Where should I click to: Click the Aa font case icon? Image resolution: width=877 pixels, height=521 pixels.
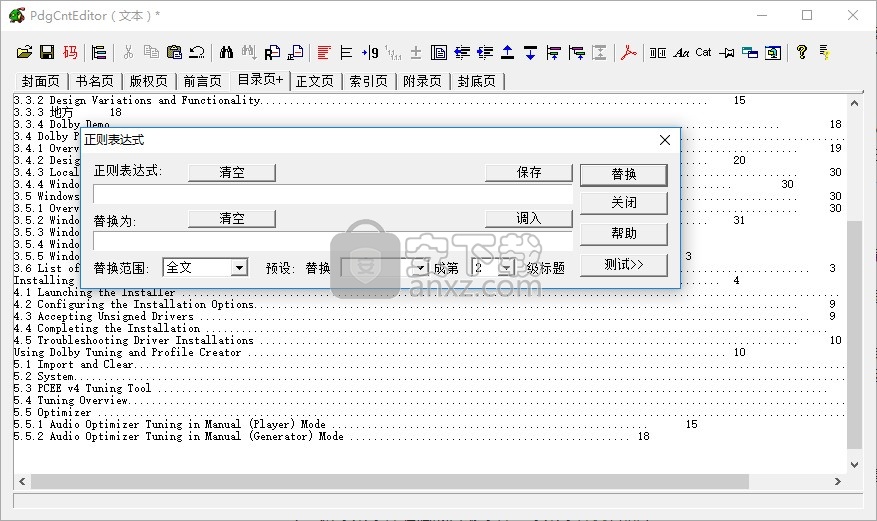click(x=681, y=53)
